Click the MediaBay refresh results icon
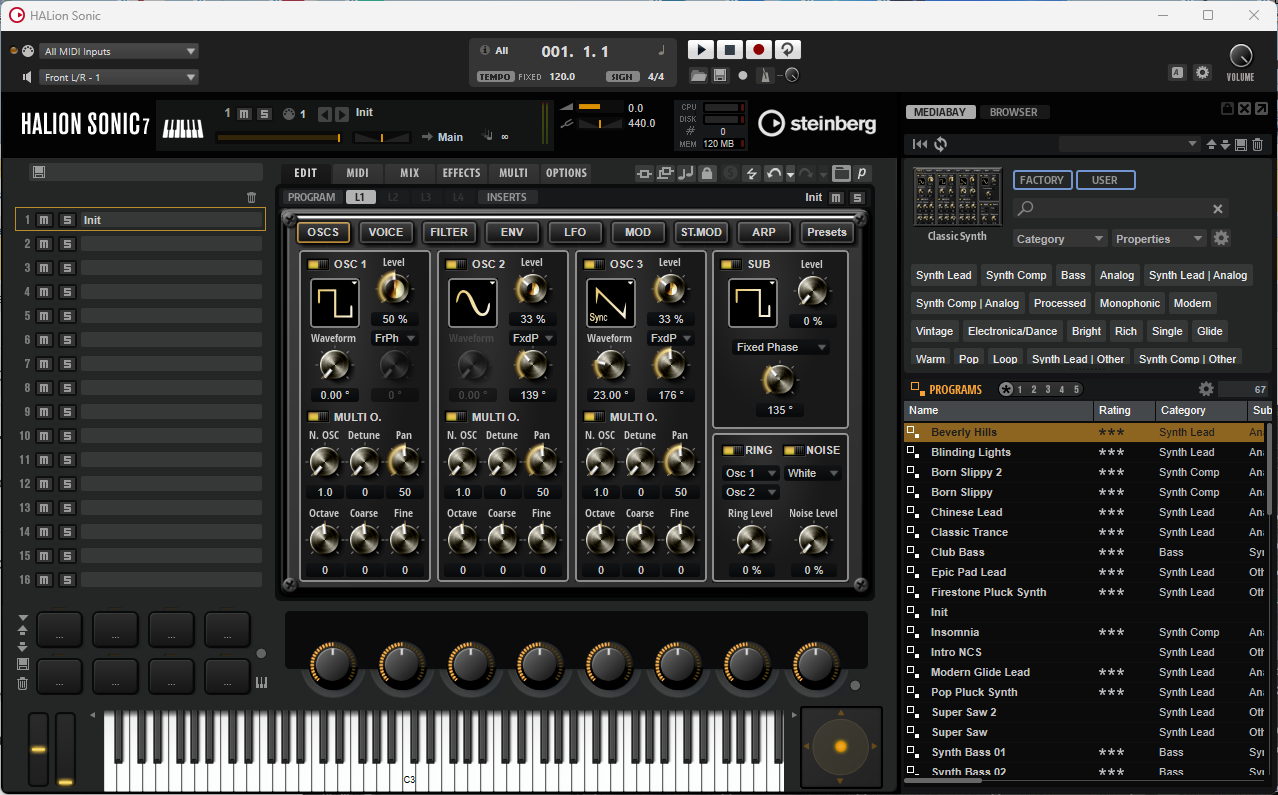 (941, 144)
